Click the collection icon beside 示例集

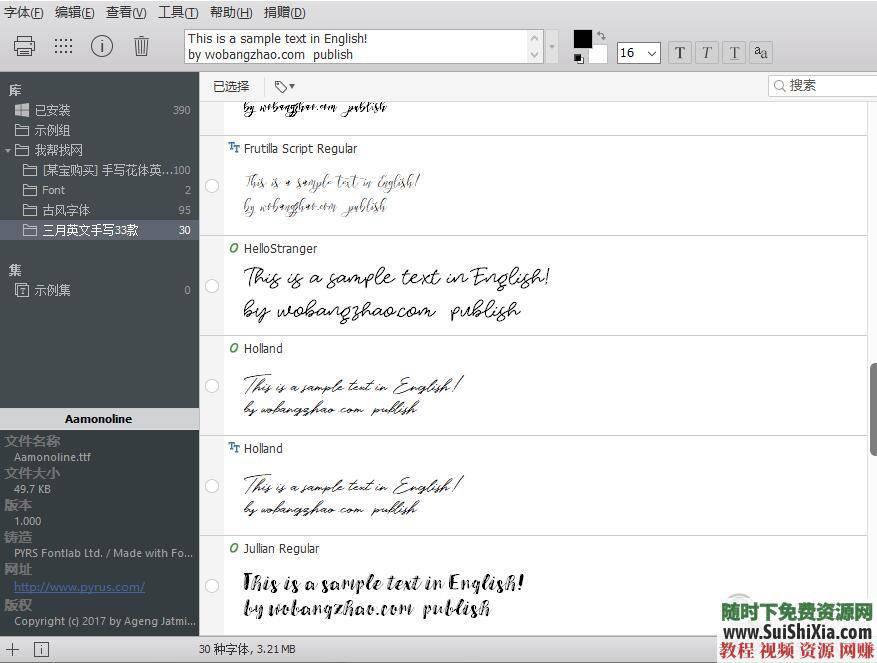click(22, 290)
